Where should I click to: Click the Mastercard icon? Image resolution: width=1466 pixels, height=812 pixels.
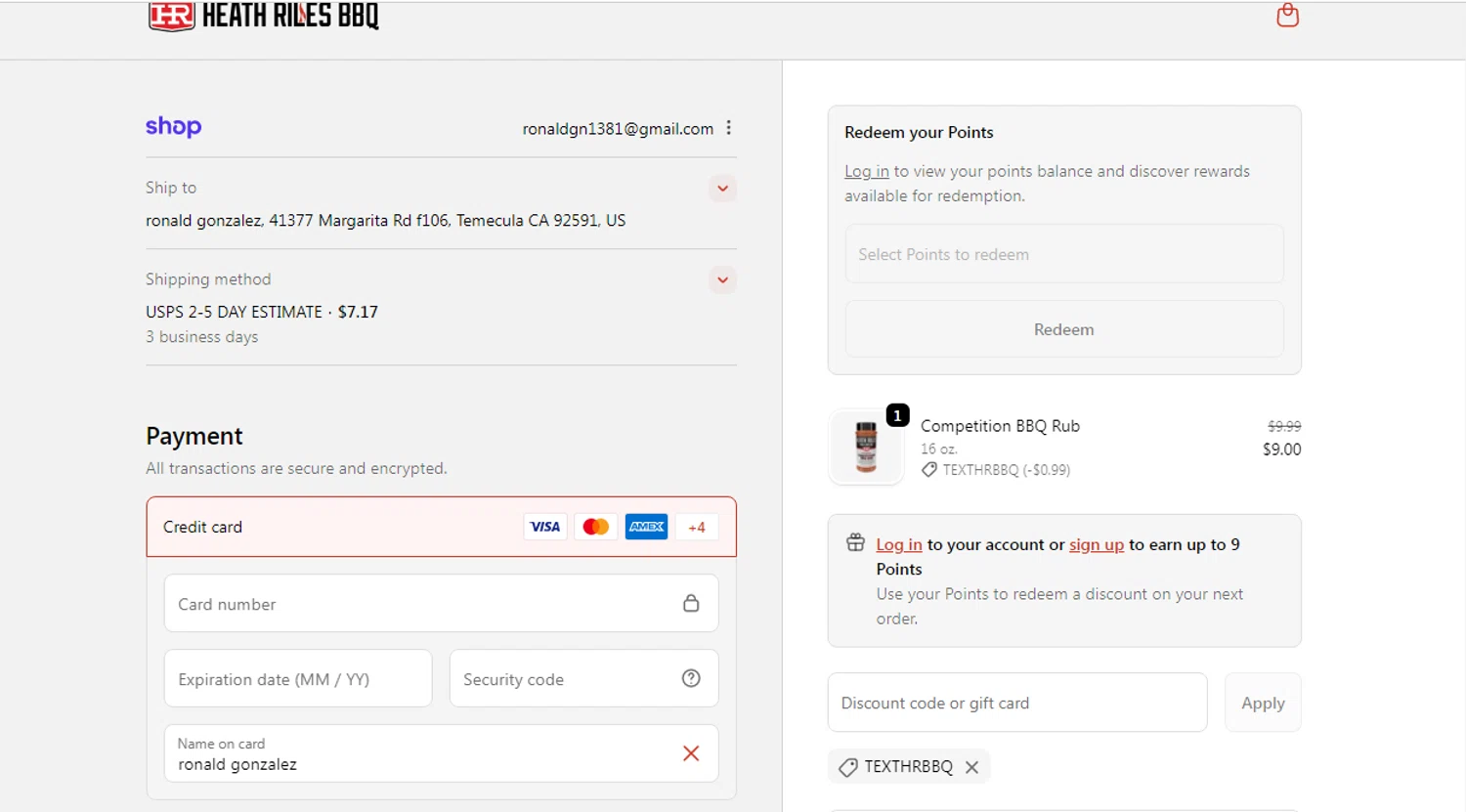click(595, 527)
